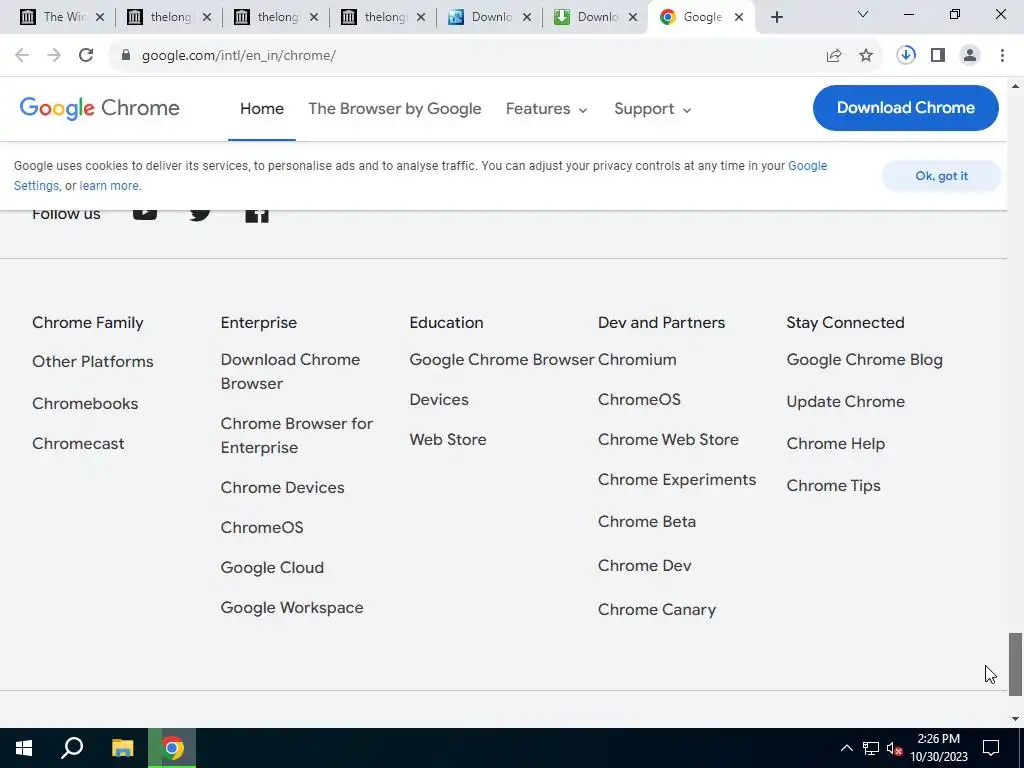Select the Home navigation item
This screenshot has width=1024, height=768.
[262, 109]
